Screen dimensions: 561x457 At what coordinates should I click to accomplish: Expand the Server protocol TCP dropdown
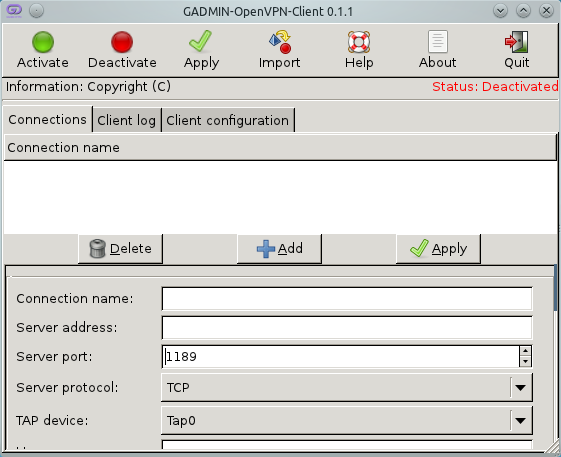click(x=347, y=388)
